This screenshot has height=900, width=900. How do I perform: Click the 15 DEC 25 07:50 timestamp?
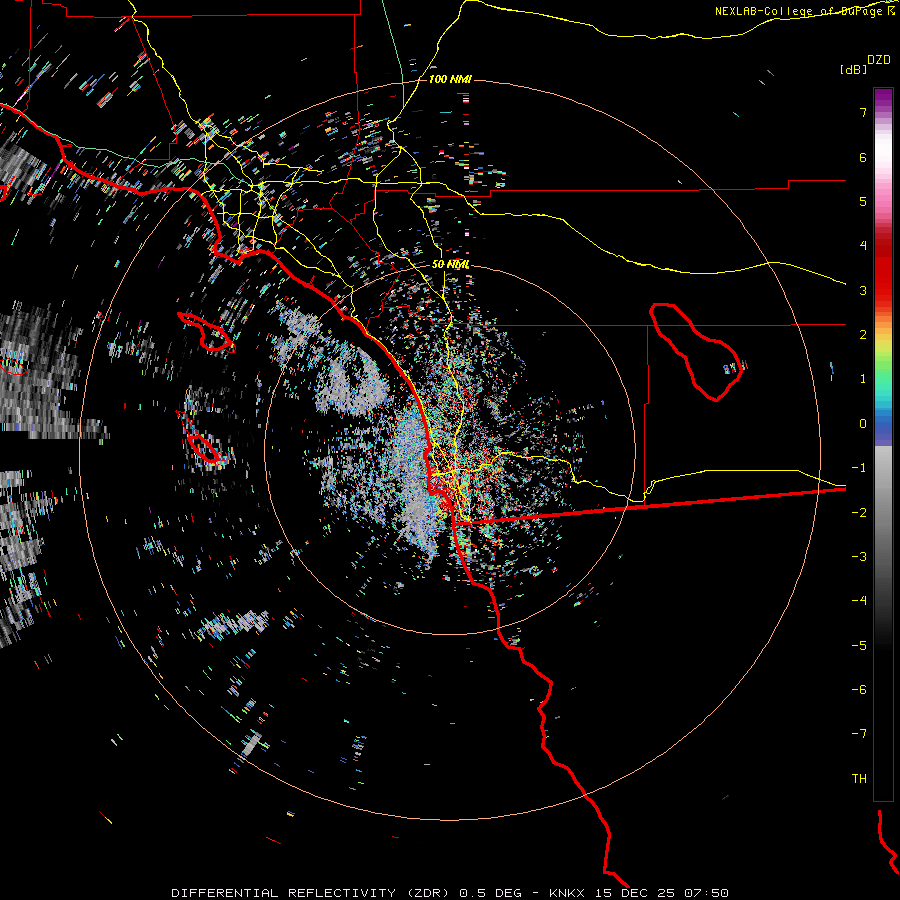click(662, 893)
